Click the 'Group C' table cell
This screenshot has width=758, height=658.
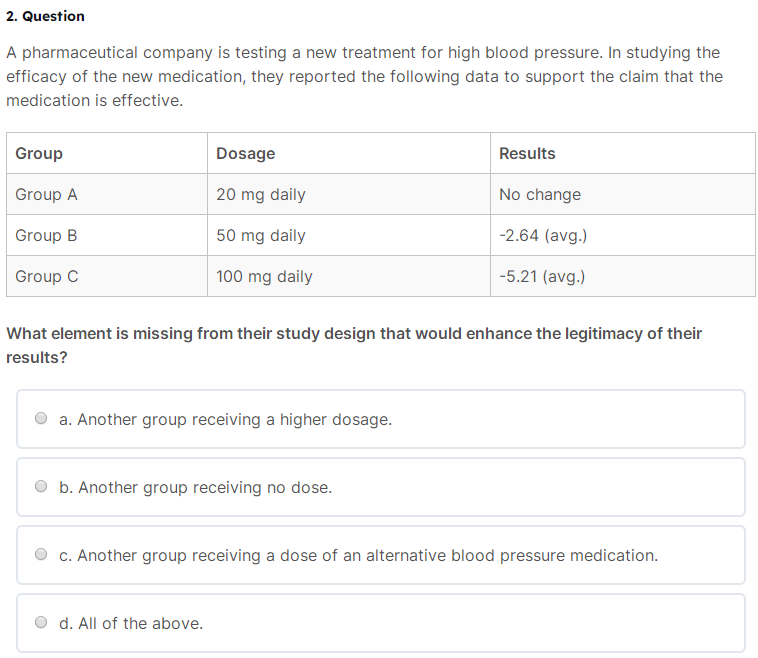coord(107,277)
